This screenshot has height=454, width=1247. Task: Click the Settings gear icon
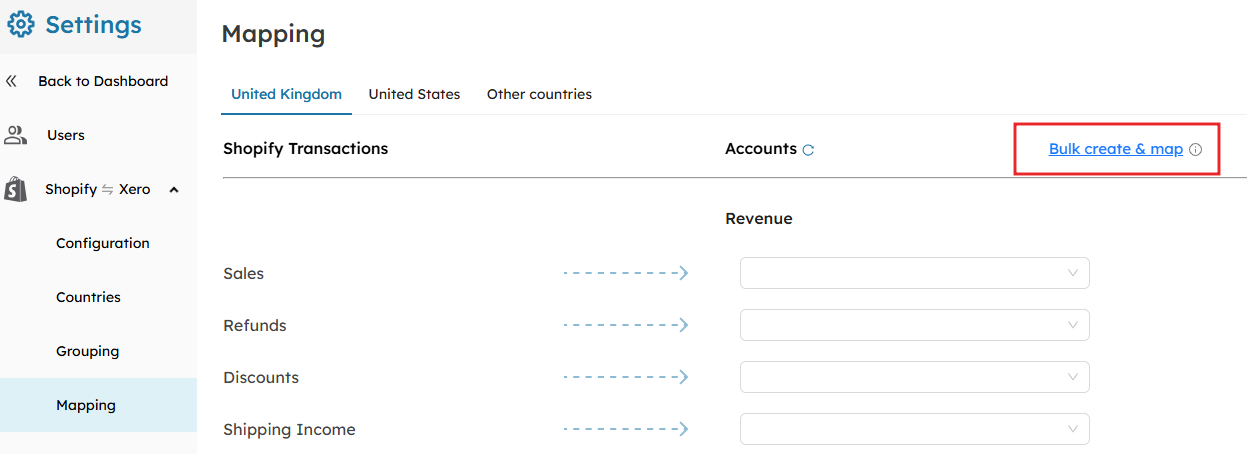21,25
